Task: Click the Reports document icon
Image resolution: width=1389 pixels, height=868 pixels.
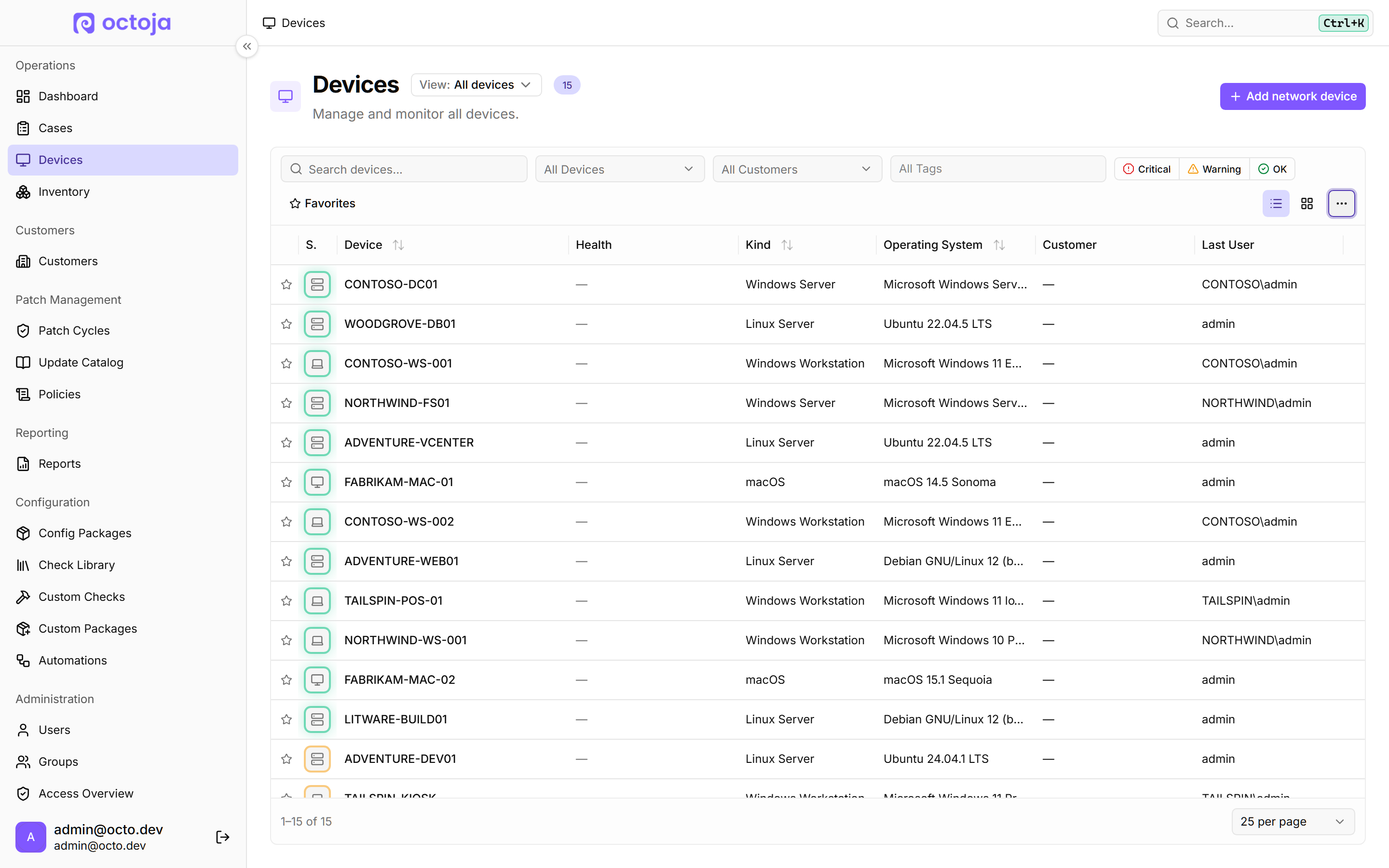Action: point(23,464)
